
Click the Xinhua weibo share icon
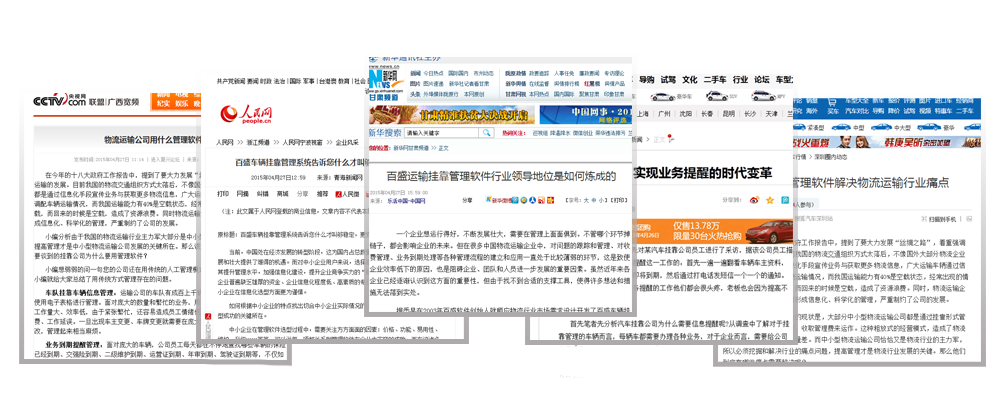point(498,200)
